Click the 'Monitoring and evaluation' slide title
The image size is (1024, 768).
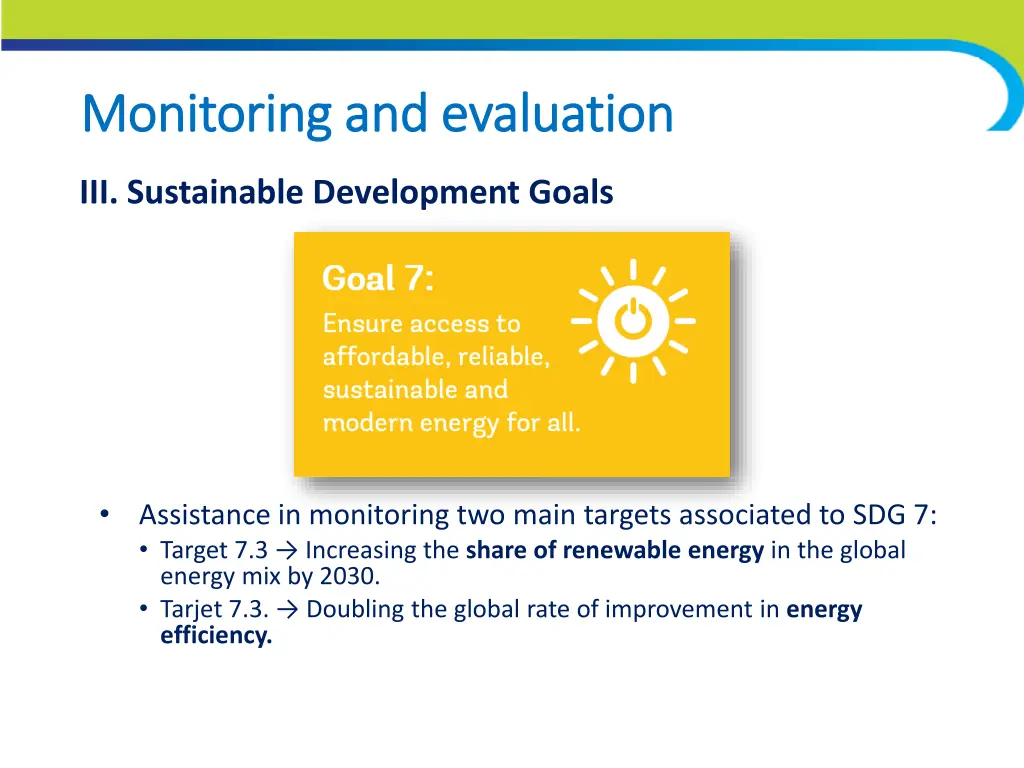coord(377,114)
